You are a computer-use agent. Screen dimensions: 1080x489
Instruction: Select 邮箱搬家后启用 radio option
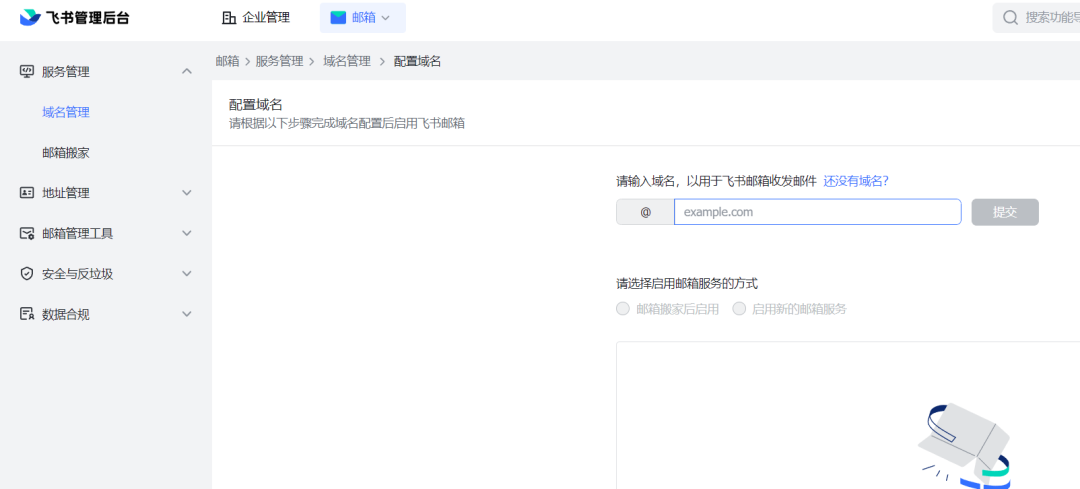[x=623, y=309]
